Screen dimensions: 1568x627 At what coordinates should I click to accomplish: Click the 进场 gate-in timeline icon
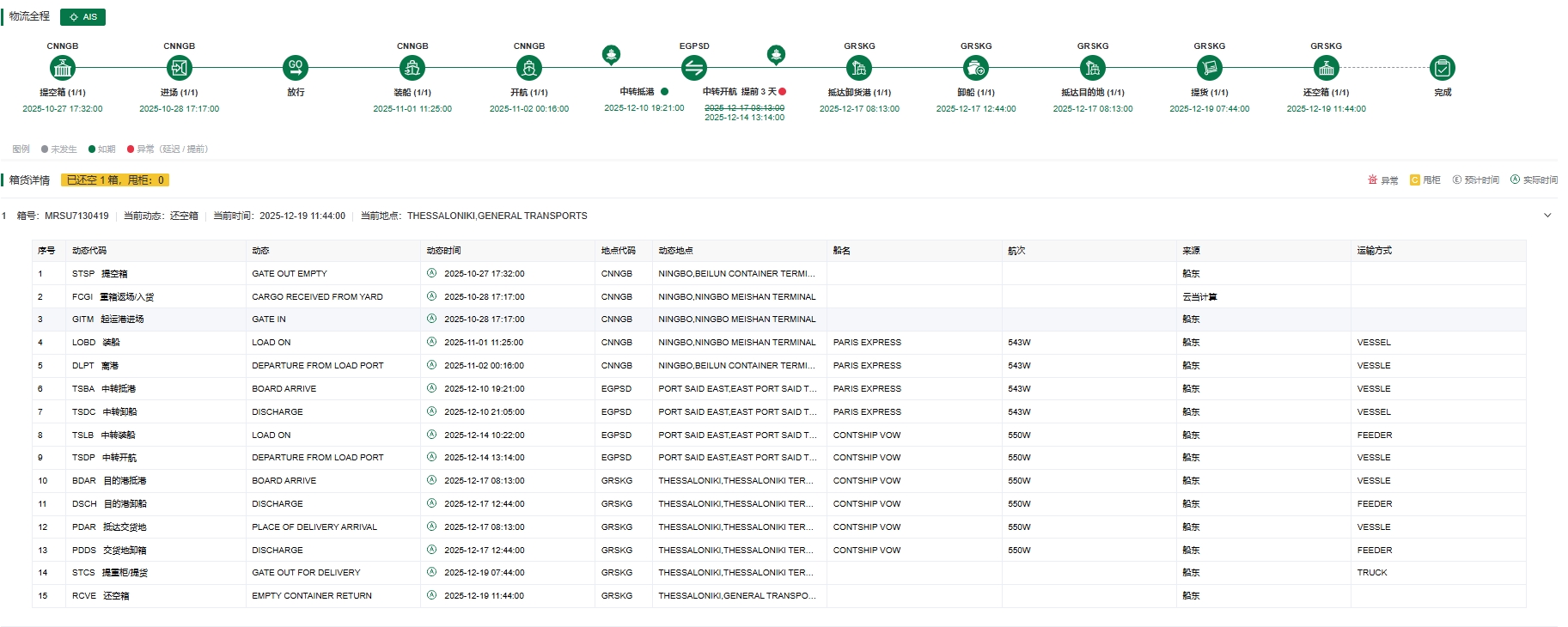[179, 67]
